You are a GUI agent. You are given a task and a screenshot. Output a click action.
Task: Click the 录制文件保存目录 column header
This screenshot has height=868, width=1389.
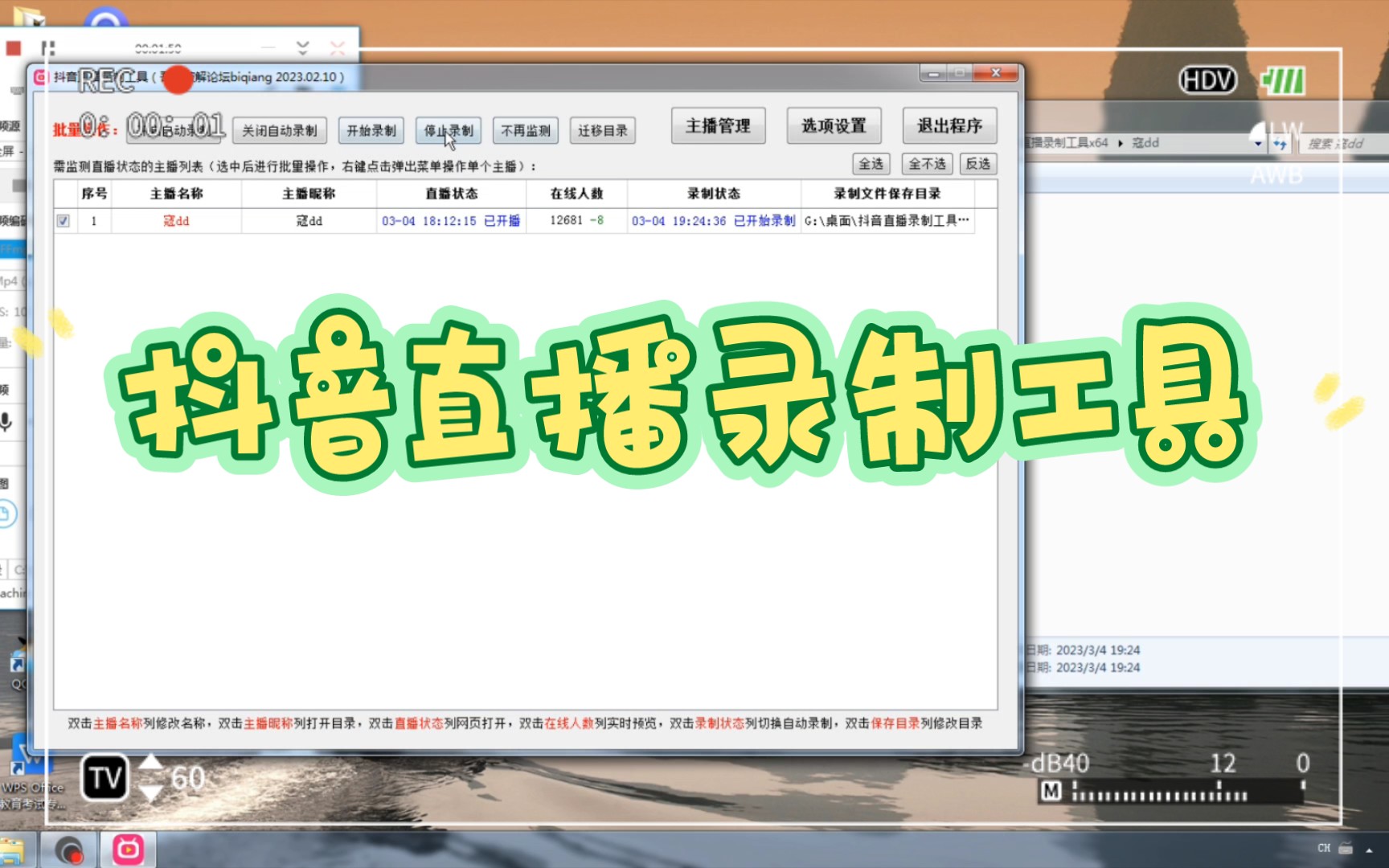(887, 194)
